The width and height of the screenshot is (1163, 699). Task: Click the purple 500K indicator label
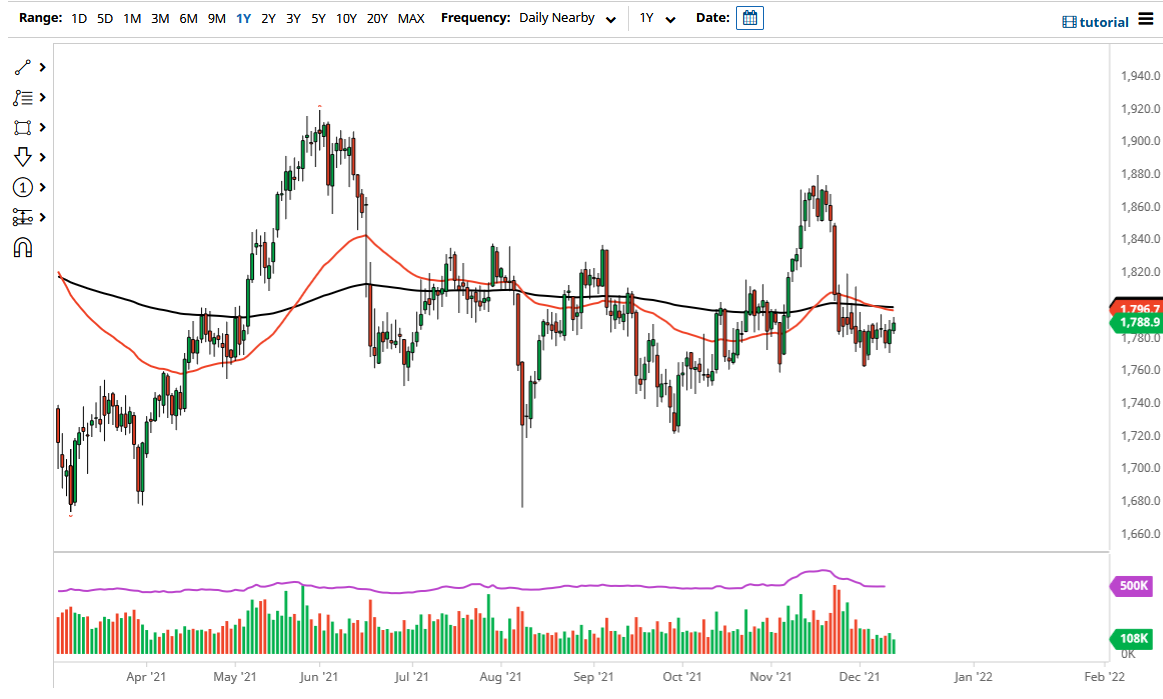1132,585
